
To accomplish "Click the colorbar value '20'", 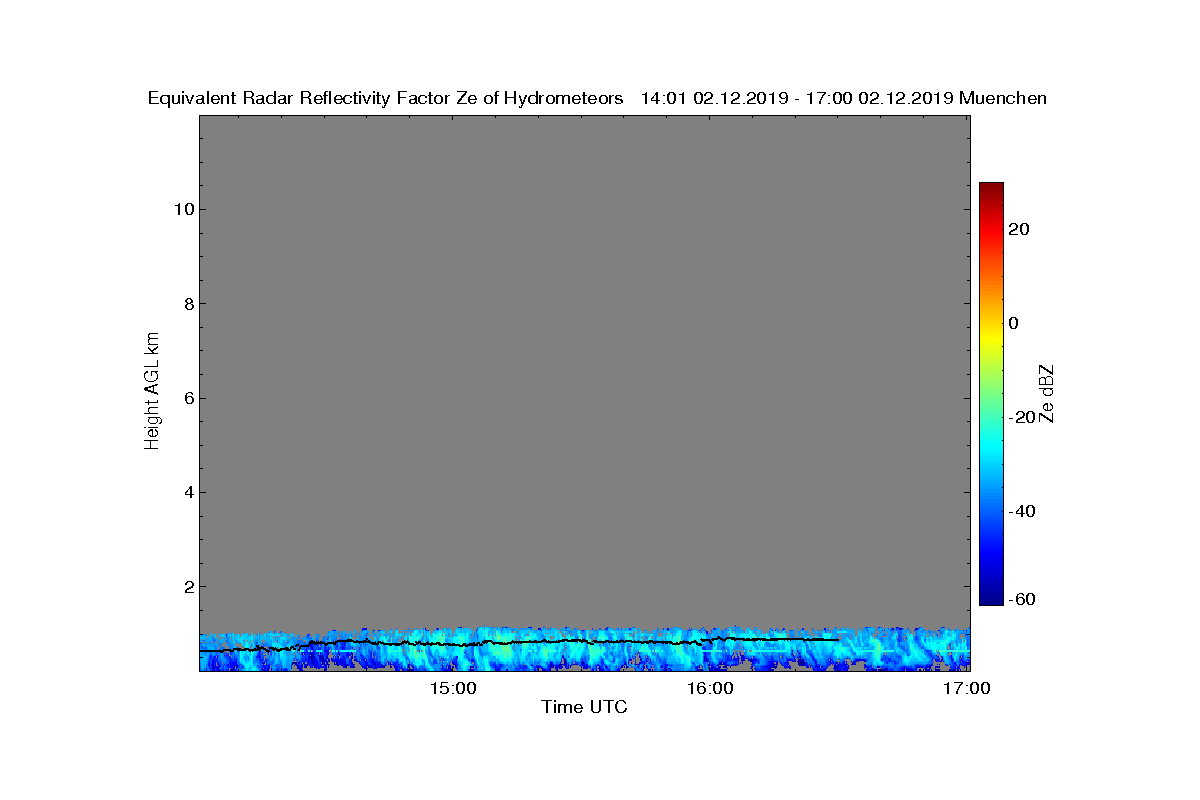I will click(1020, 229).
